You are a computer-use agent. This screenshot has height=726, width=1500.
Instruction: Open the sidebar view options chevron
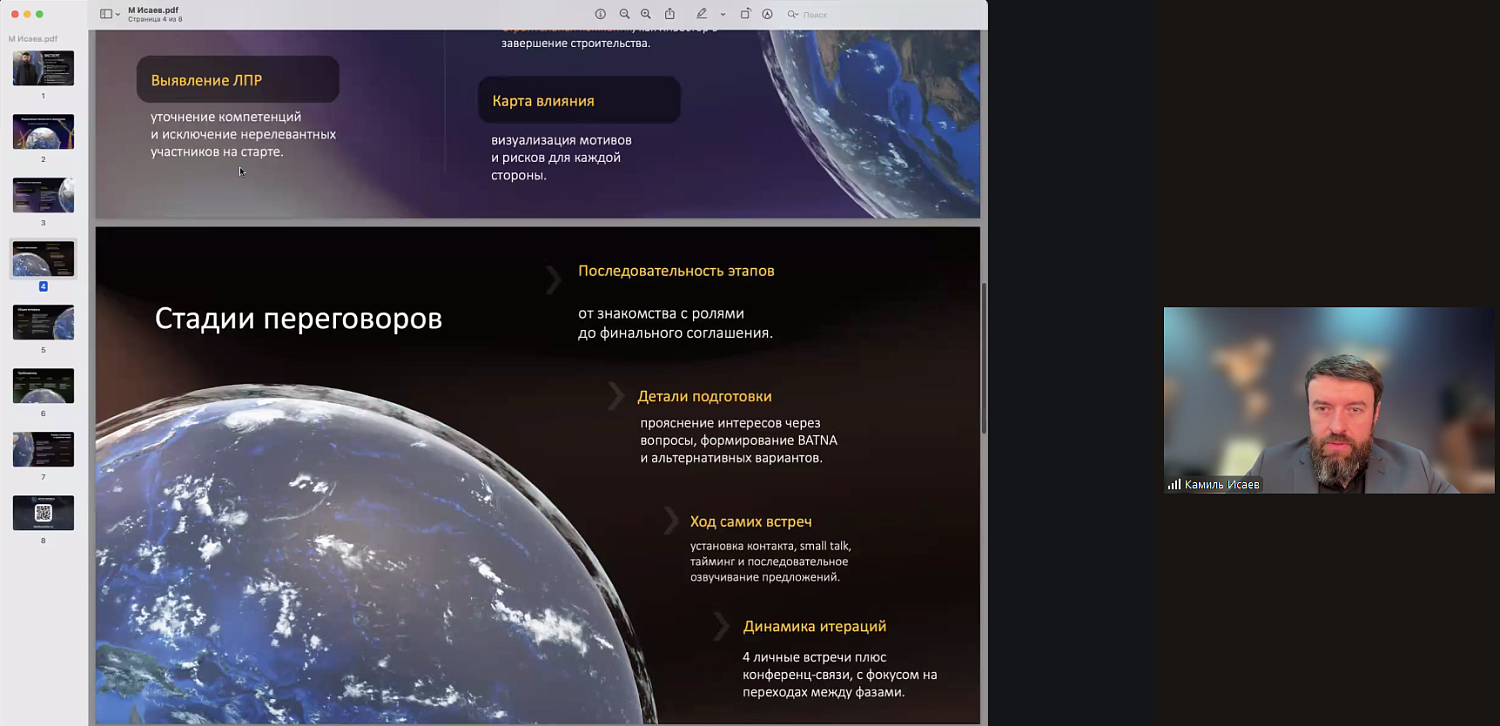tap(118, 14)
